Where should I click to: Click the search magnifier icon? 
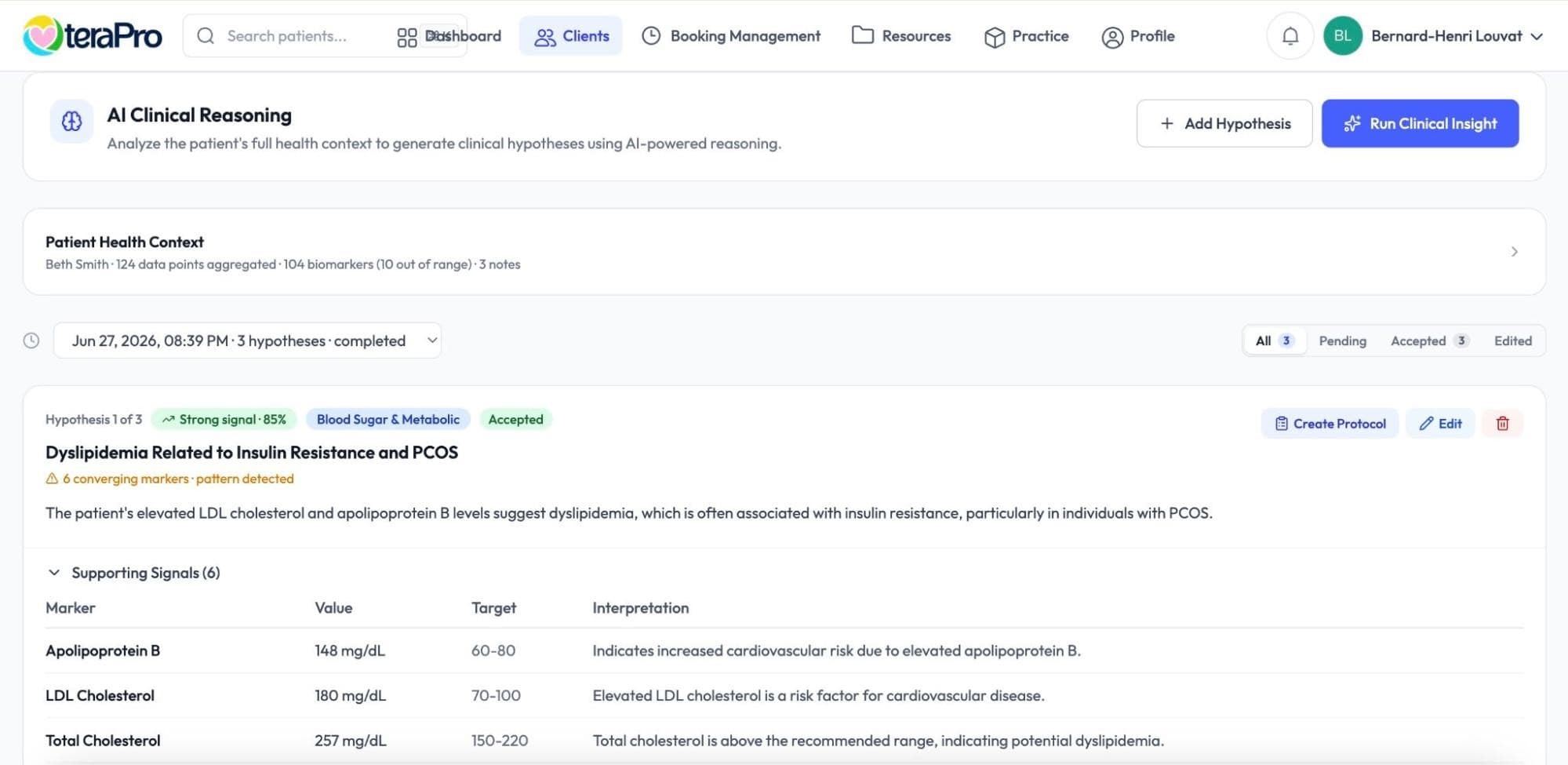[206, 36]
